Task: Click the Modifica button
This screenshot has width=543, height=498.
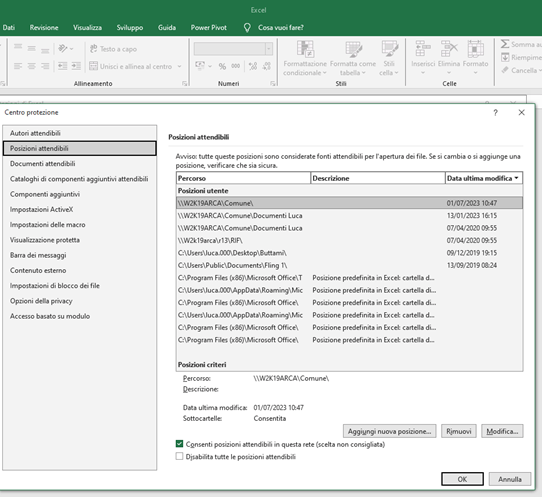Action: [x=502, y=431]
